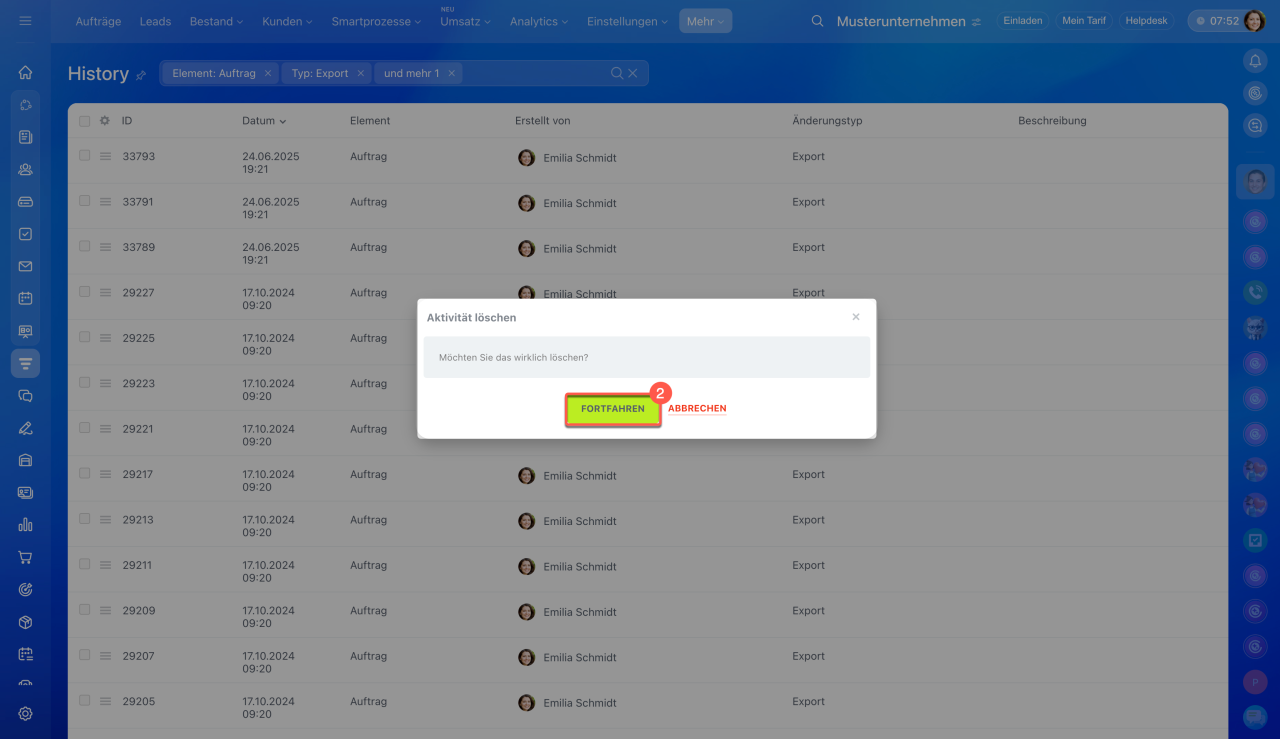Click the pin icon next to History

141,75
